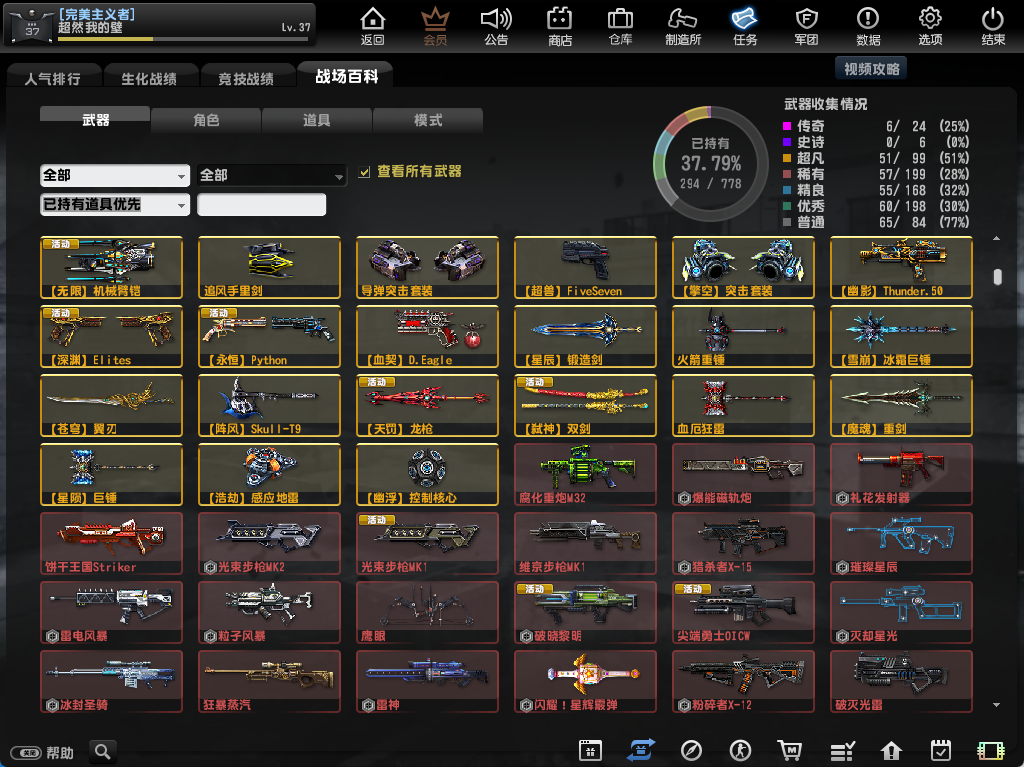Click the 返回 home icon
The width and height of the screenshot is (1024, 767).
373,20
